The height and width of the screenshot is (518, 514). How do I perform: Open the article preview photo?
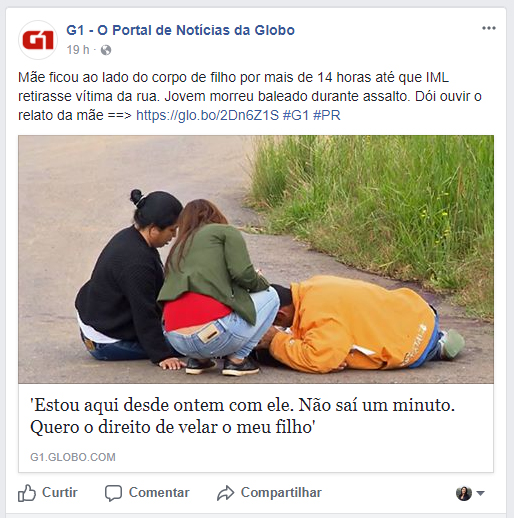point(256,259)
